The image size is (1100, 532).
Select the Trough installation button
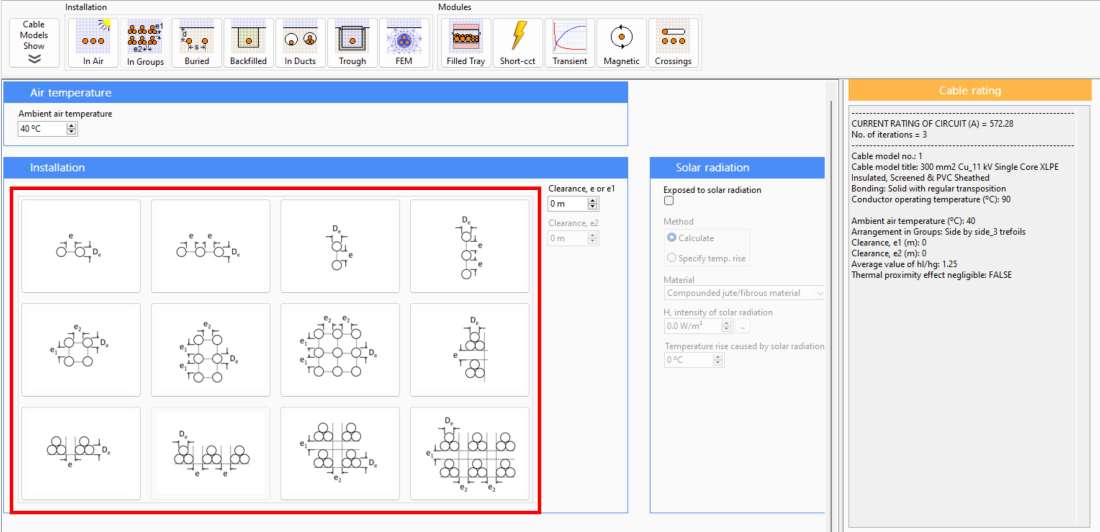tap(352, 43)
